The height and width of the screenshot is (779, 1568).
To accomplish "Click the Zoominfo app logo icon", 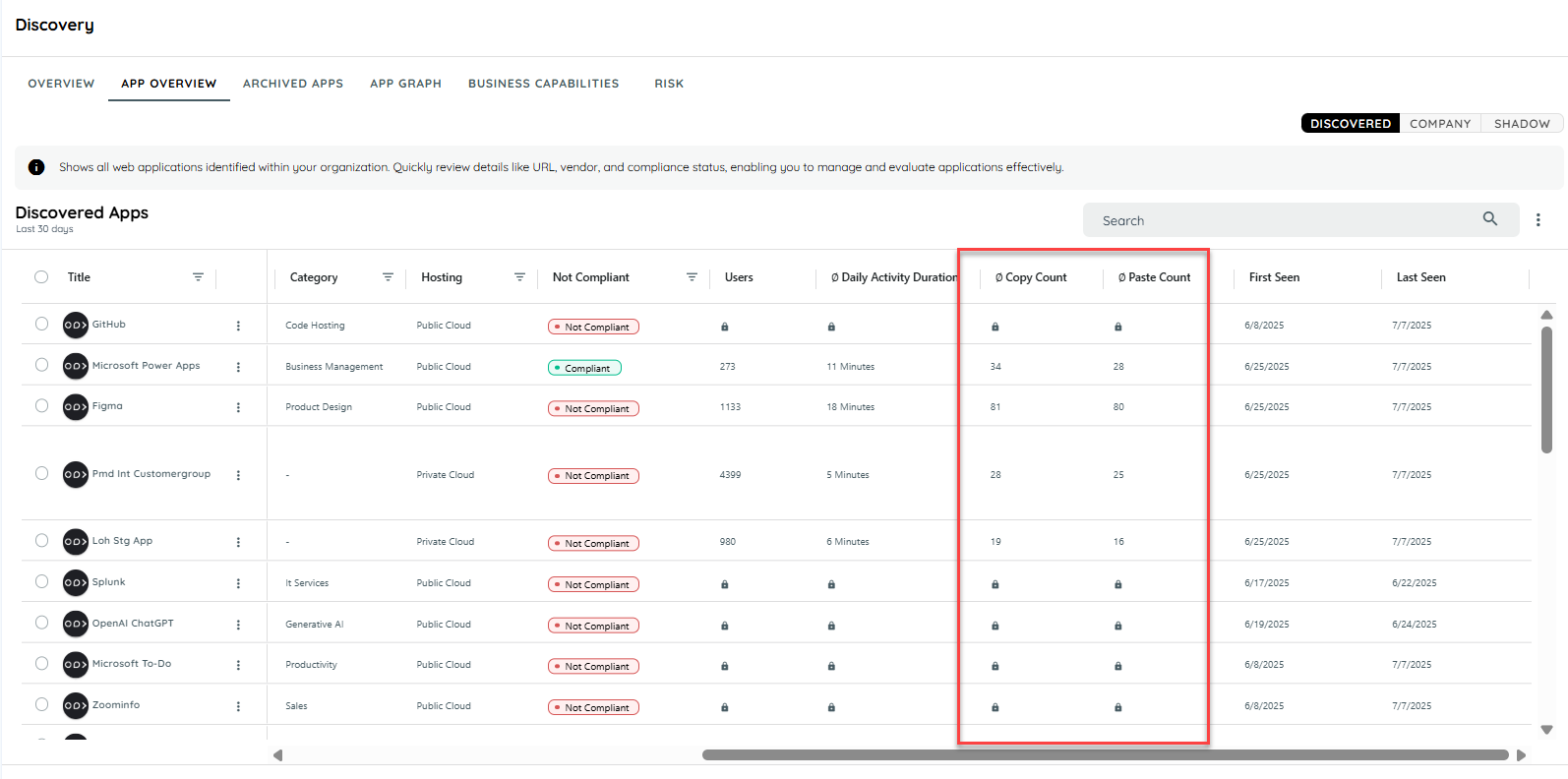I will [76, 705].
